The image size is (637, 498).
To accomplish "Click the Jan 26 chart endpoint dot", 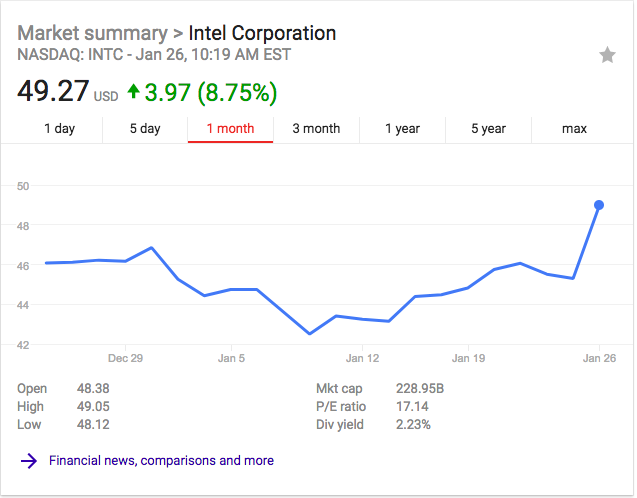I will click(x=599, y=205).
